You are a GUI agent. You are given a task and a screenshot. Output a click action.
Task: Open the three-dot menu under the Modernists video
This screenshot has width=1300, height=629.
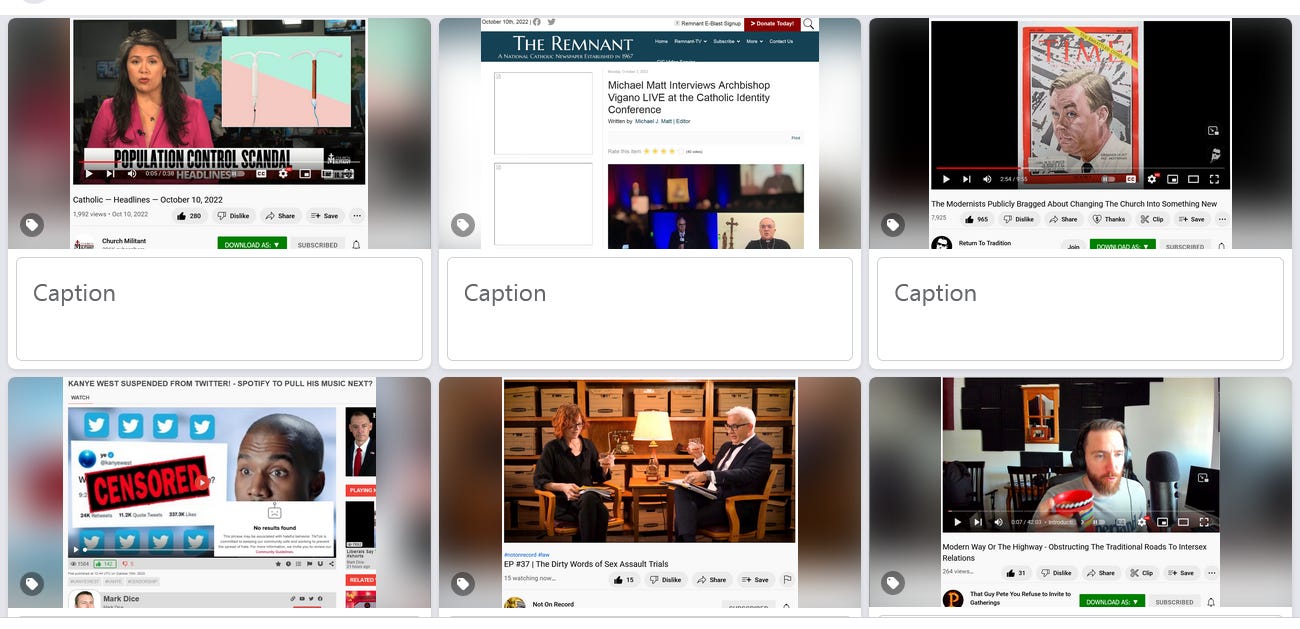click(x=1222, y=219)
